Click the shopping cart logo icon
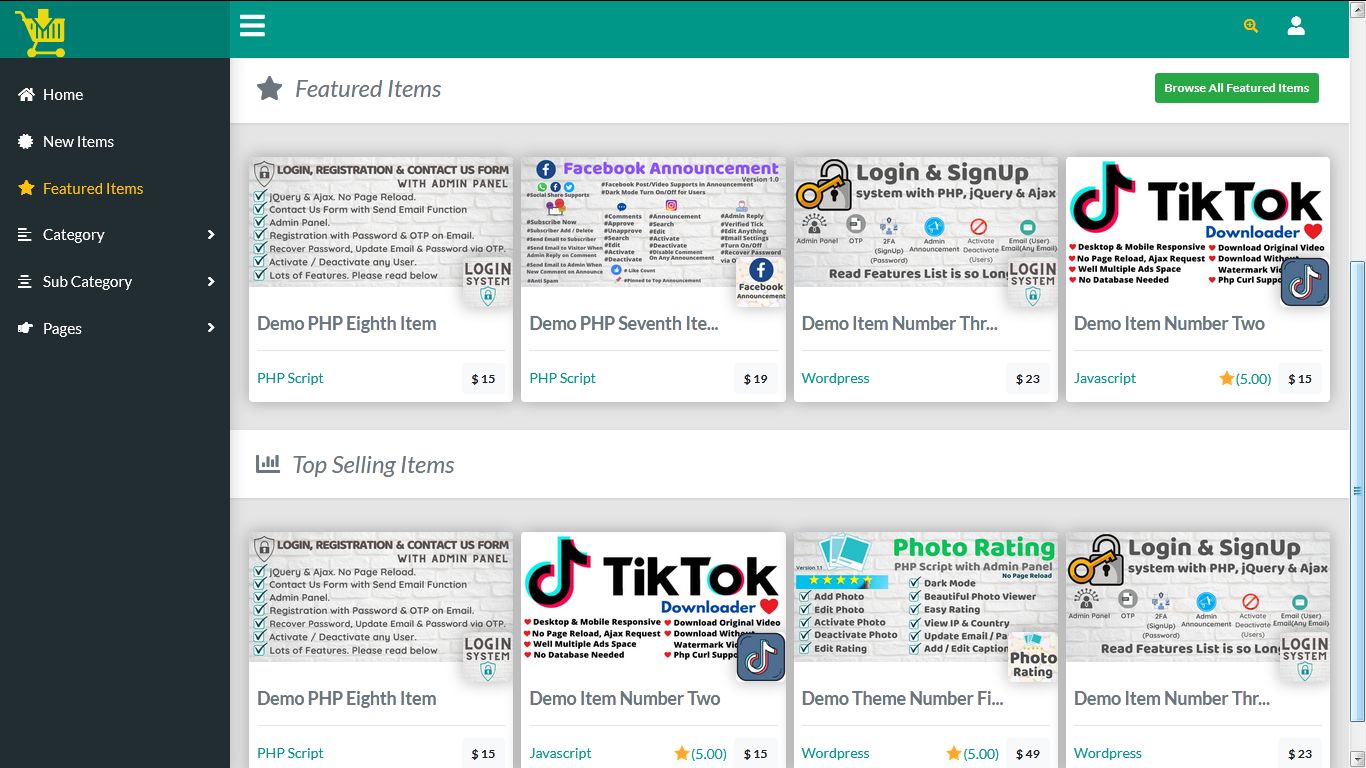Screen dimensions: 1366x768 coord(41,32)
